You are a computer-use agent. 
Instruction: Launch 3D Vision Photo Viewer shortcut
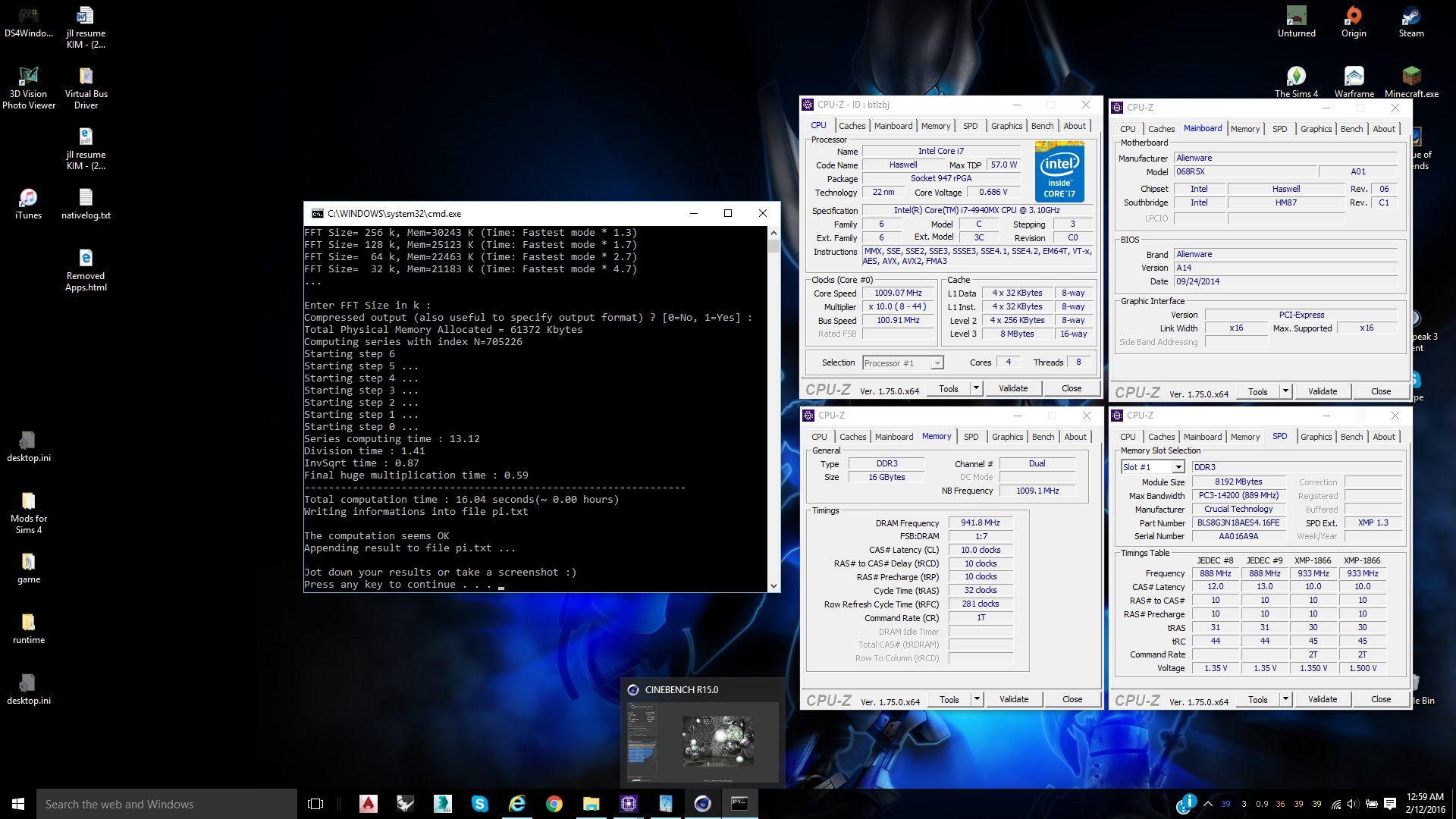point(29,88)
